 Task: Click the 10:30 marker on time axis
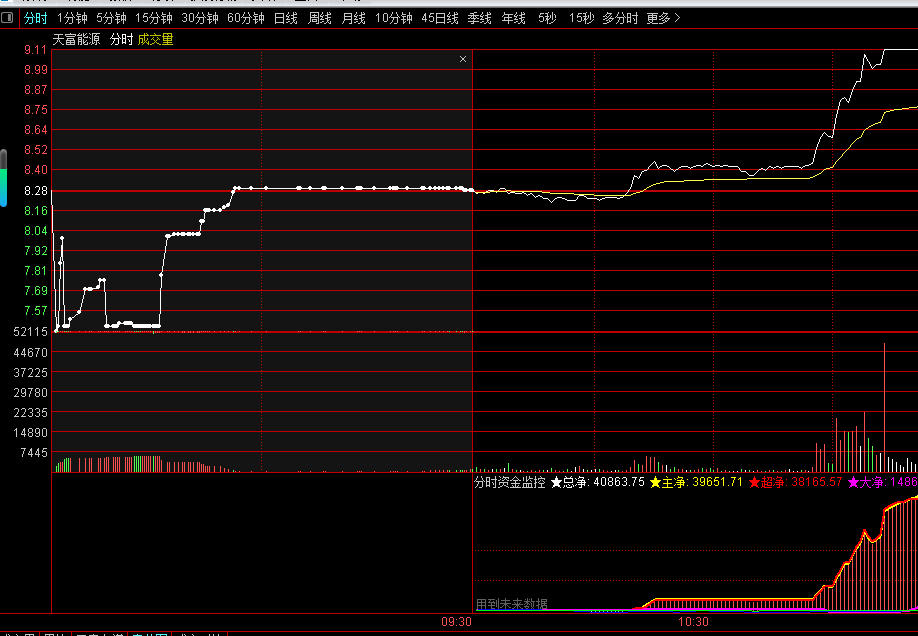(x=693, y=622)
